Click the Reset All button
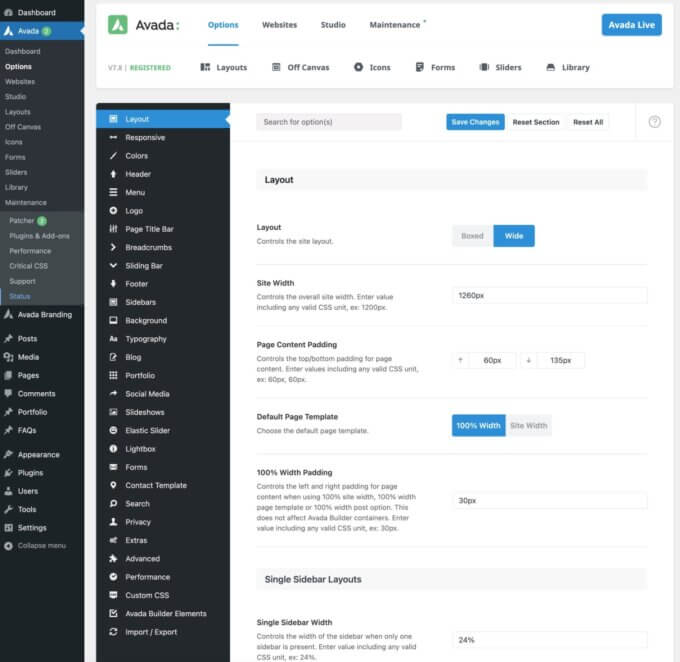This screenshot has height=662, width=680. click(588, 122)
